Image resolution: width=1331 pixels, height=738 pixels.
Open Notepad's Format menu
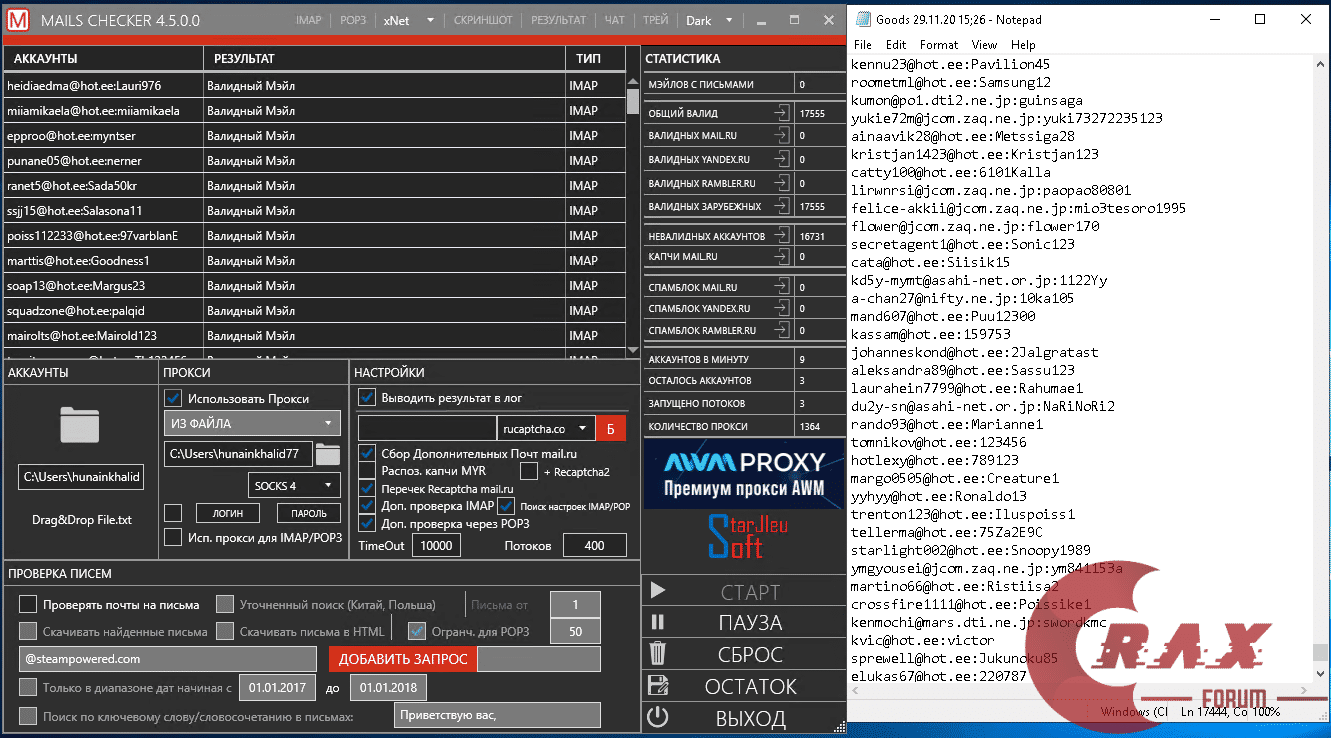tap(938, 44)
